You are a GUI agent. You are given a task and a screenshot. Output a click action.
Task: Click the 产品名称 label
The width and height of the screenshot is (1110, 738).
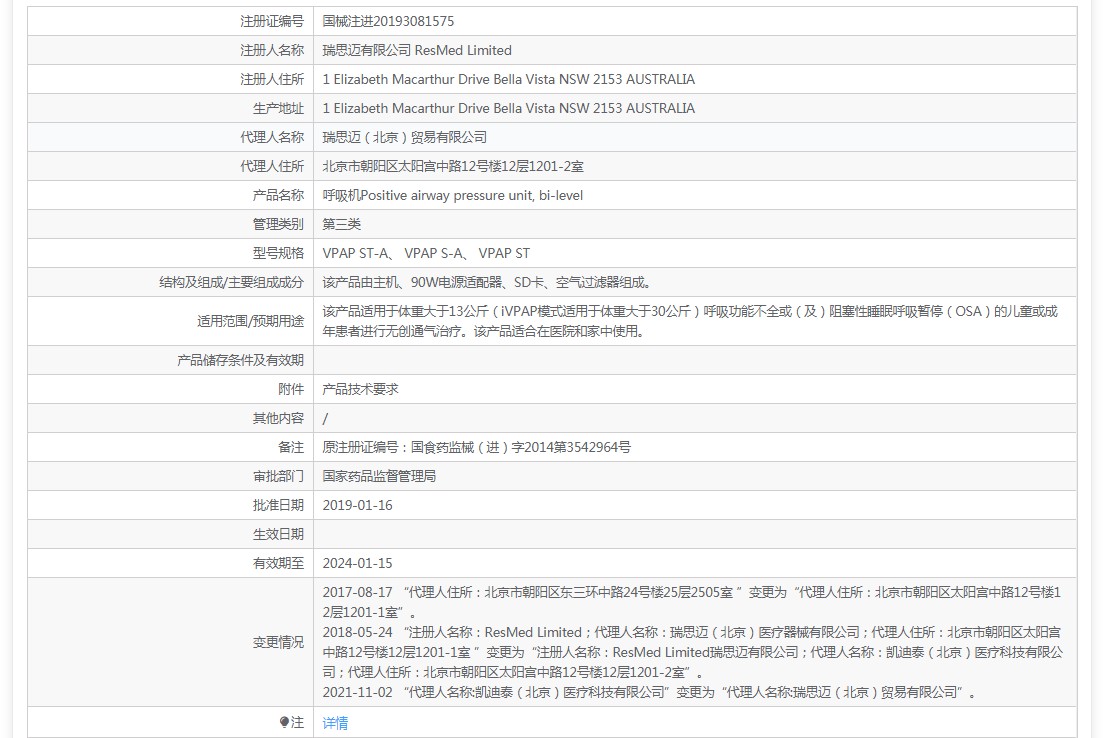click(278, 195)
